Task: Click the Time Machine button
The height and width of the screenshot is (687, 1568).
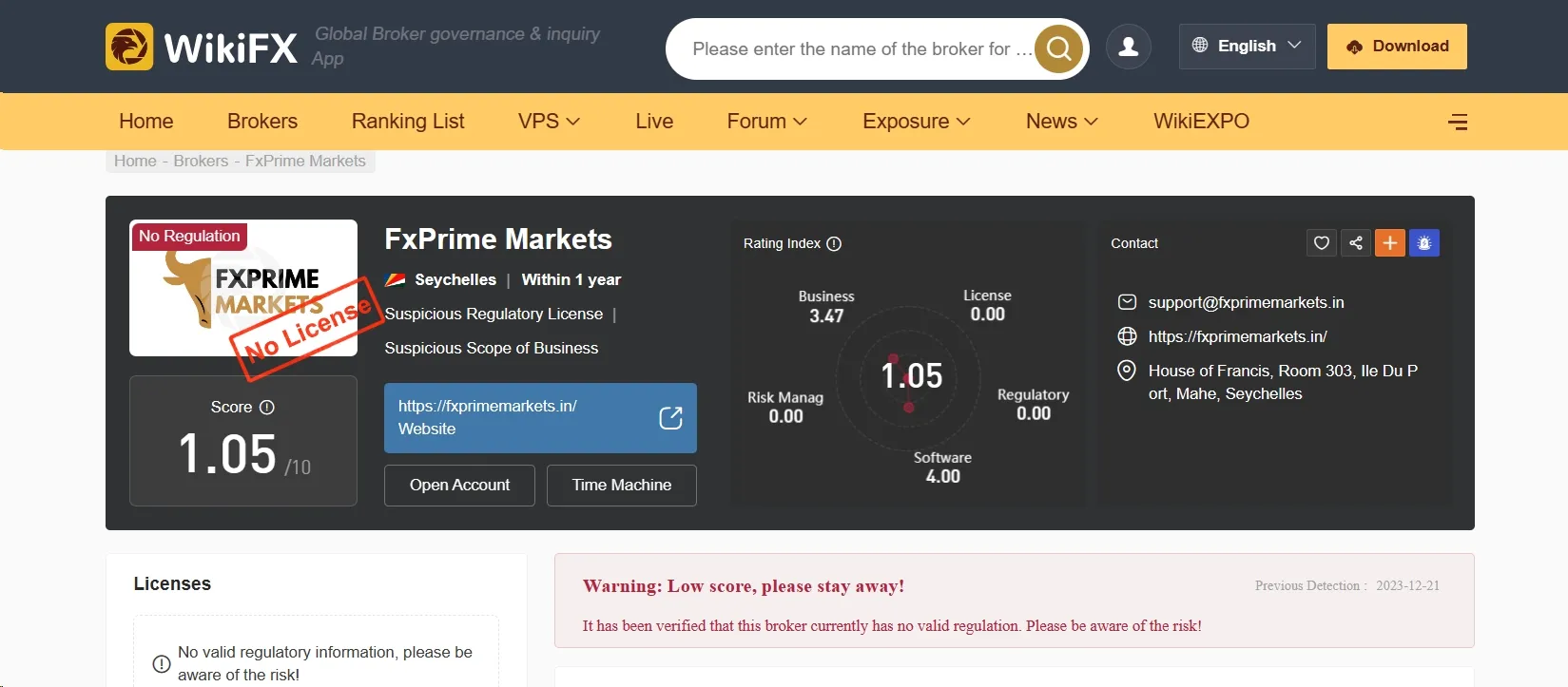Action: 622,486
